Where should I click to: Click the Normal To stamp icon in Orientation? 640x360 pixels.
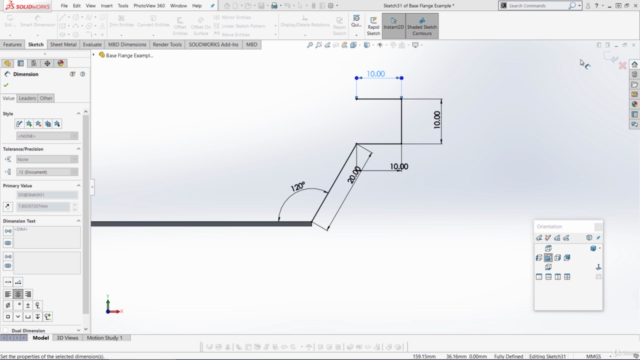click(x=598, y=267)
